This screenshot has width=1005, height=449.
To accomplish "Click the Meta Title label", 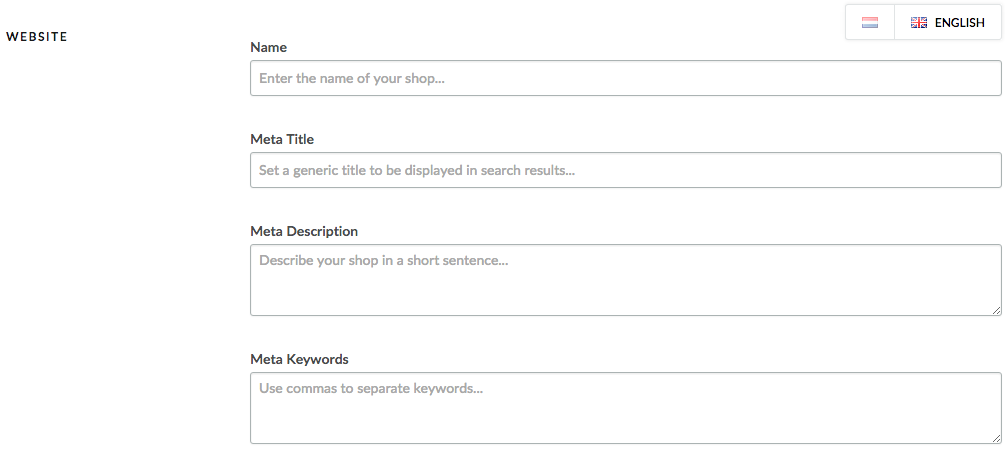I will tap(282, 139).
